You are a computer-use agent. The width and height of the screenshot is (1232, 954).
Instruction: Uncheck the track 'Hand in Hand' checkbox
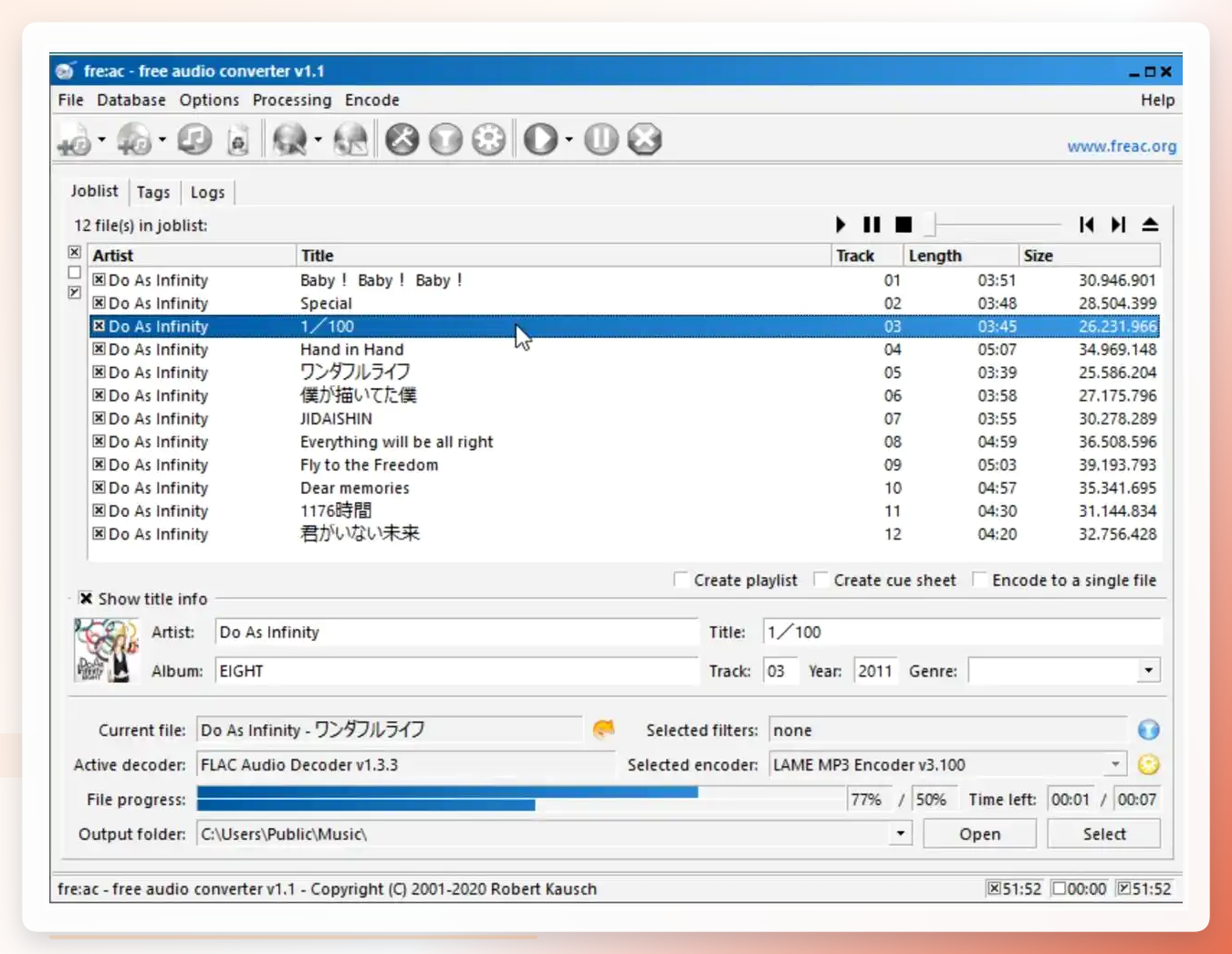pos(99,349)
